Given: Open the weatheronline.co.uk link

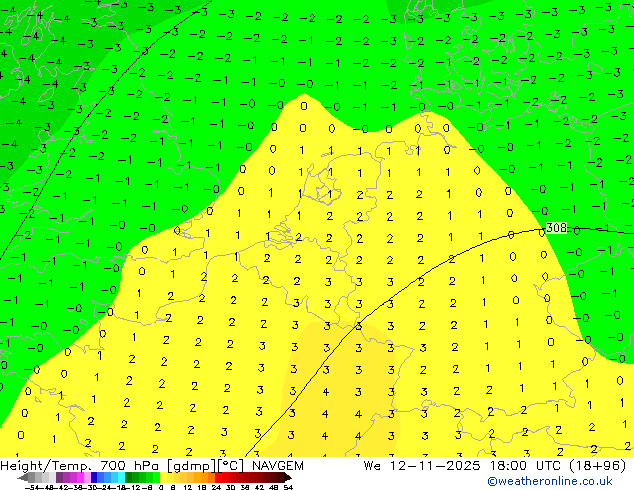Looking at the screenshot, I should (550, 481).
